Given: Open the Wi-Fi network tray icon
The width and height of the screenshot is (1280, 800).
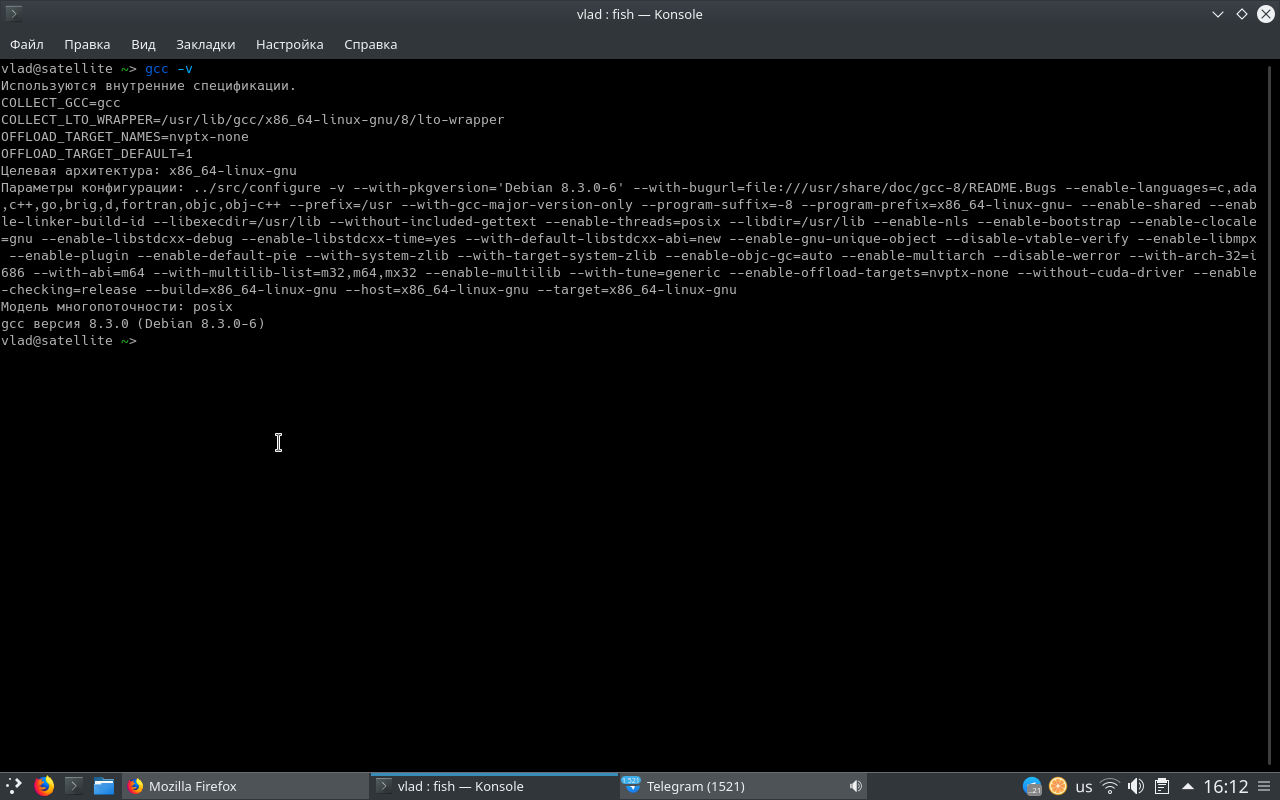Looking at the screenshot, I should tap(1110, 786).
